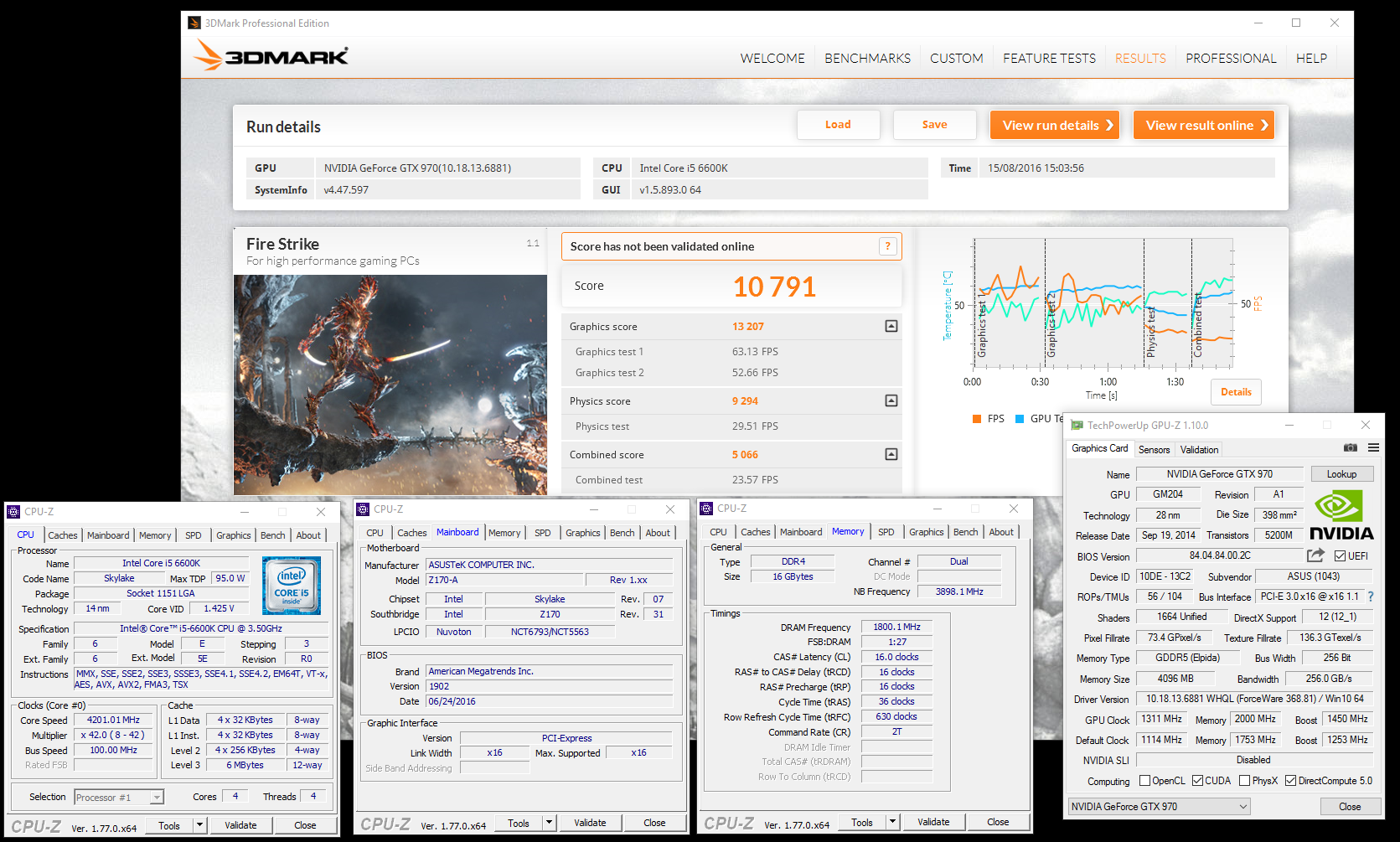Collapse the Graphics score section

tap(891, 326)
